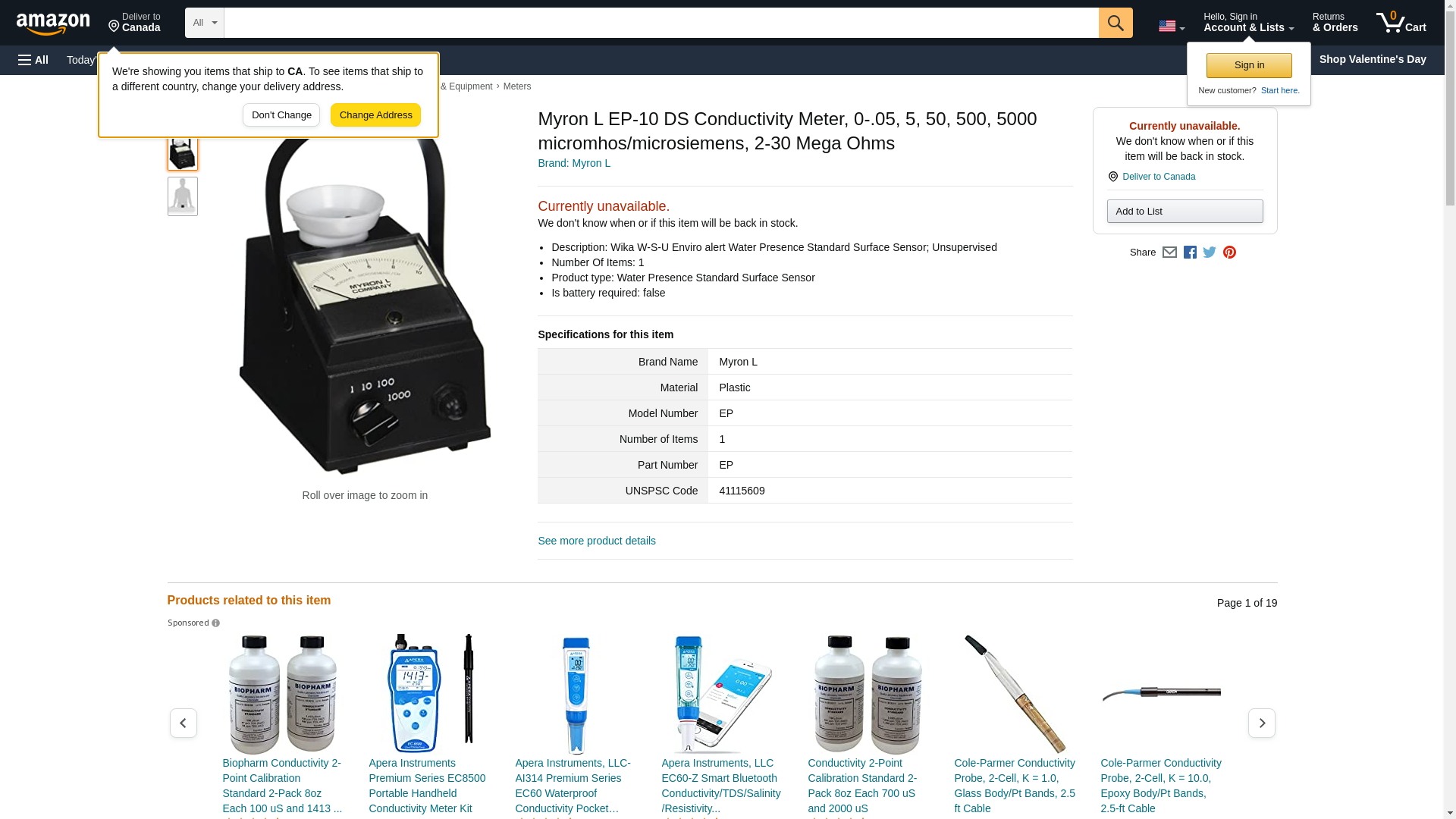Open the language flag selector

pyautogui.click(x=1171, y=26)
